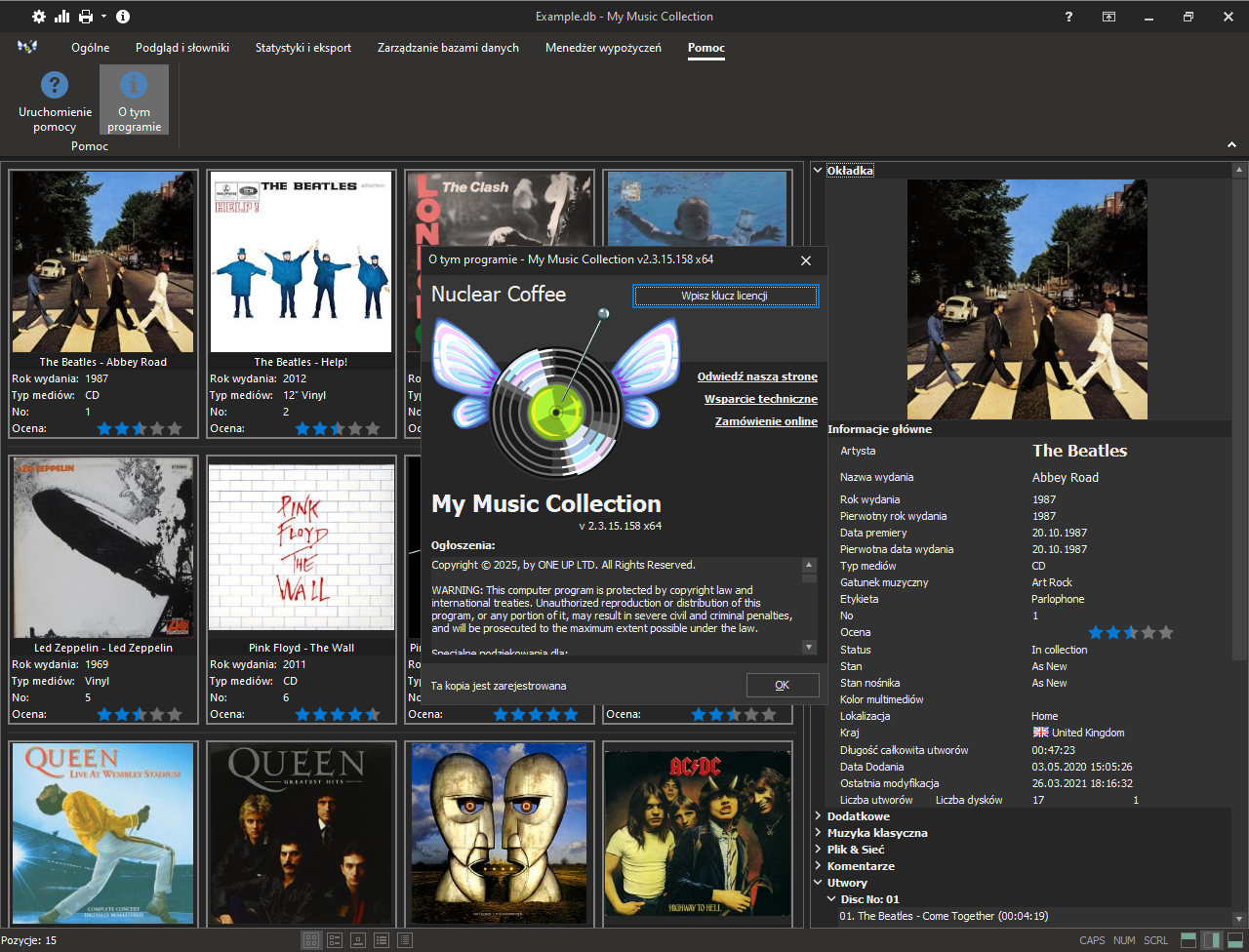Select Pink Floyd The Wall cover
The height and width of the screenshot is (952, 1249).
[301, 548]
